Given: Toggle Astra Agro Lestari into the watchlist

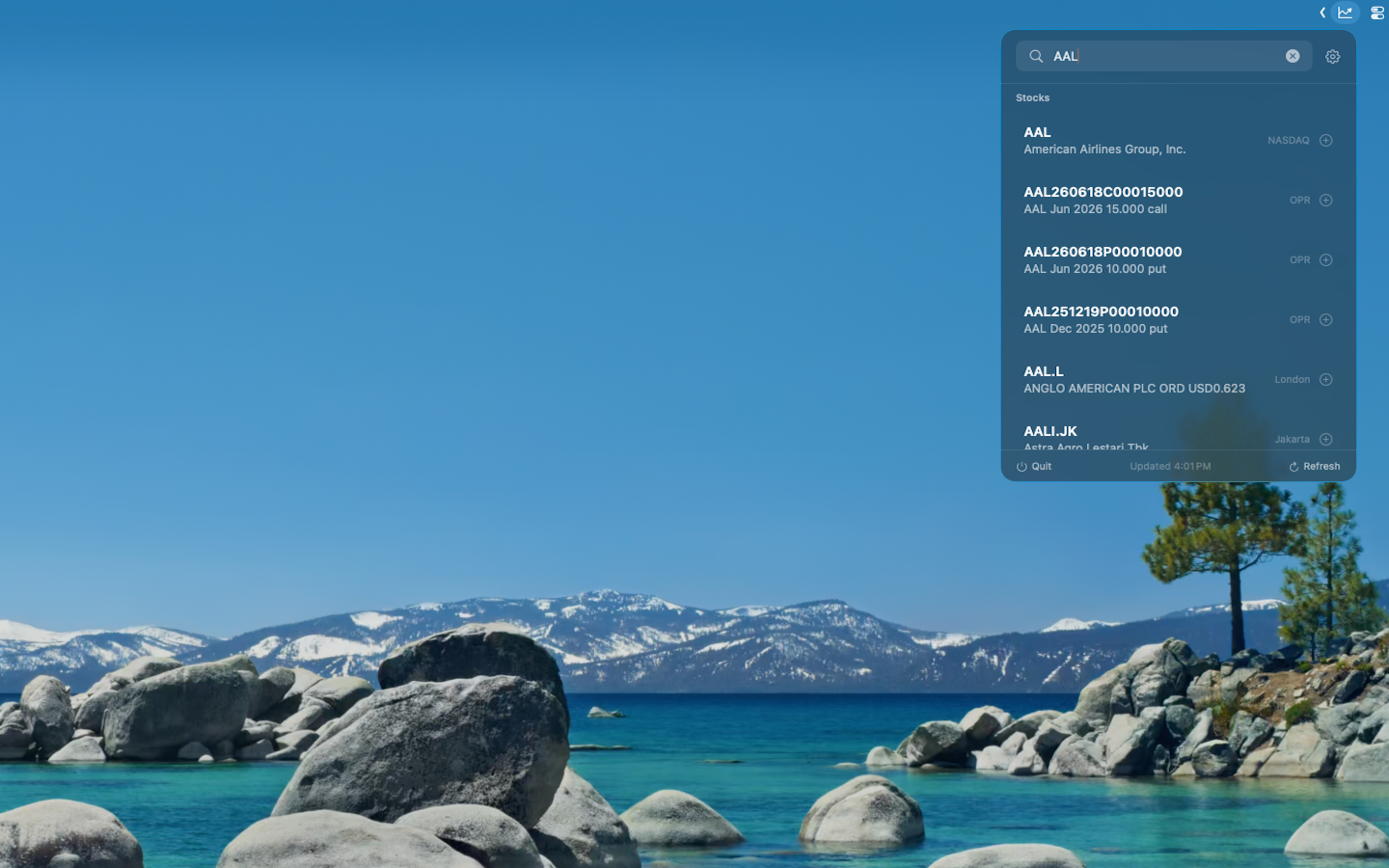Looking at the screenshot, I should pyautogui.click(x=1326, y=439).
